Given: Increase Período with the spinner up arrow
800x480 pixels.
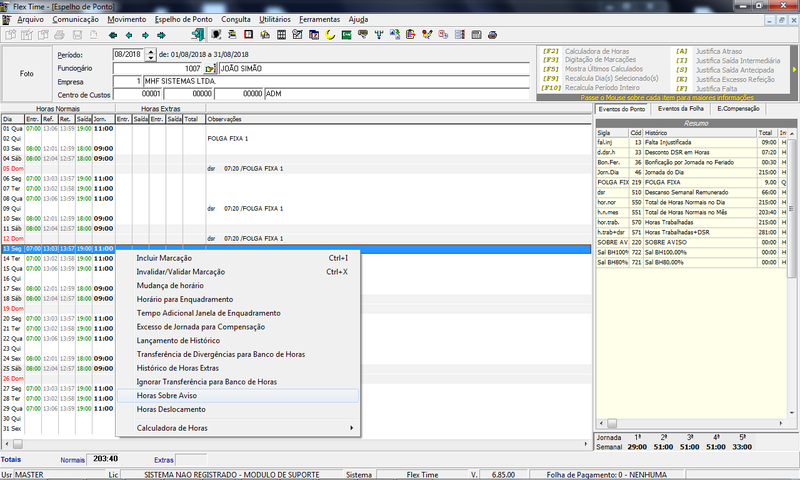Looking at the screenshot, I should coord(151,52).
